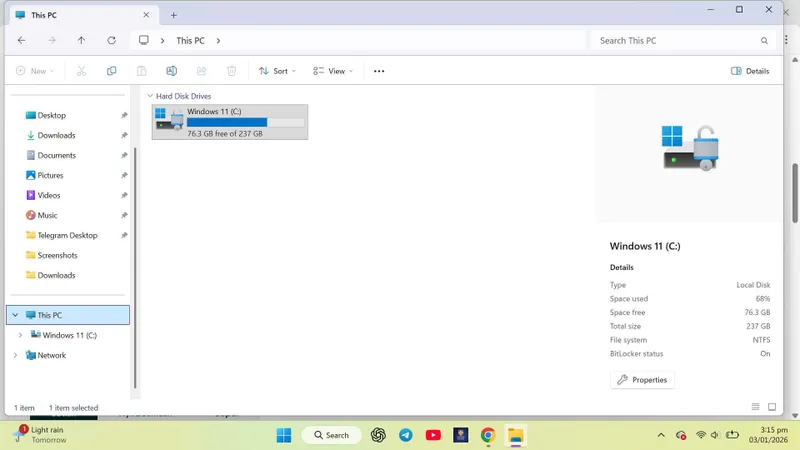Unpin Music using its pin icon
This screenshot has width=800, height=450.
coord(124,215)
